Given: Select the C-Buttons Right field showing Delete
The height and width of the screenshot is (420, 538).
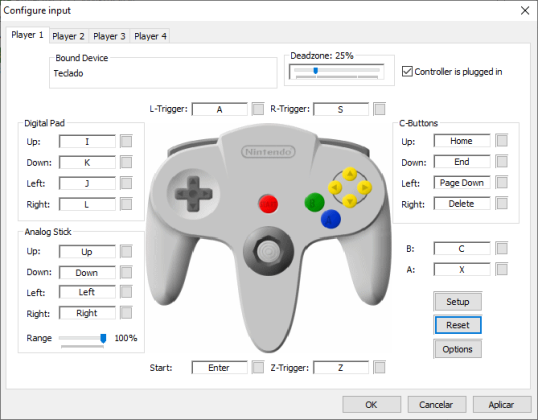Looking at the screenshot, I should pyautogui.click(x=462, y=203).
